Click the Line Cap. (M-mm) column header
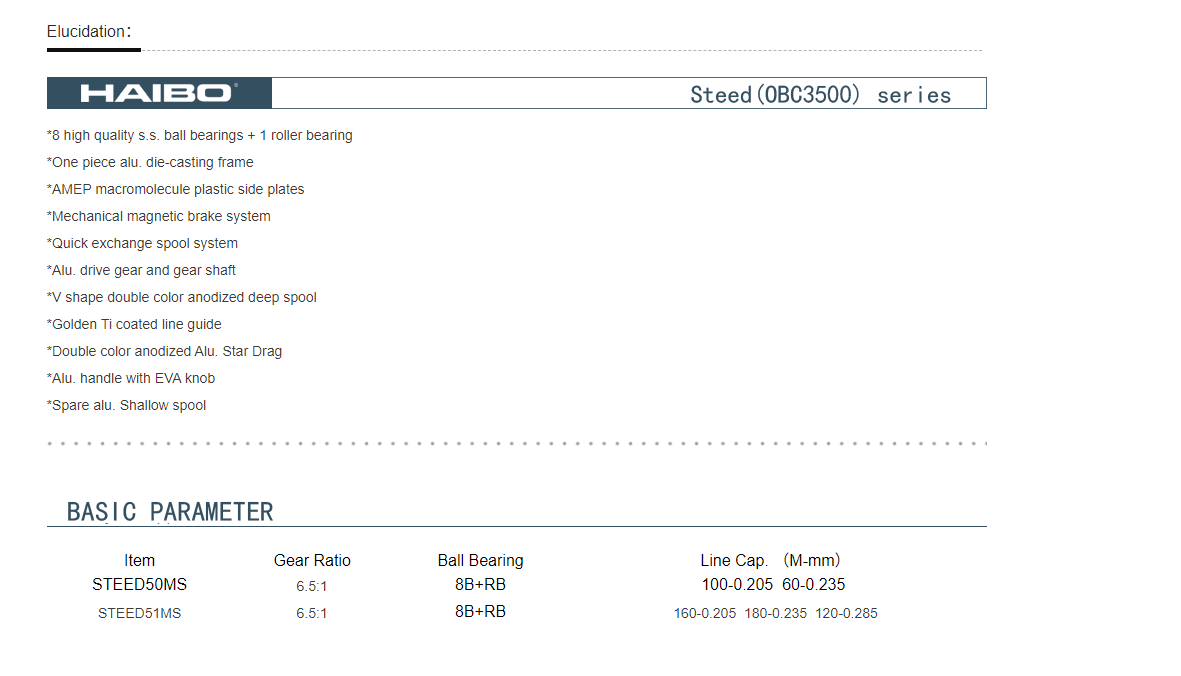The height and width of the screenshot is (676, 1181). pos(771,561)
